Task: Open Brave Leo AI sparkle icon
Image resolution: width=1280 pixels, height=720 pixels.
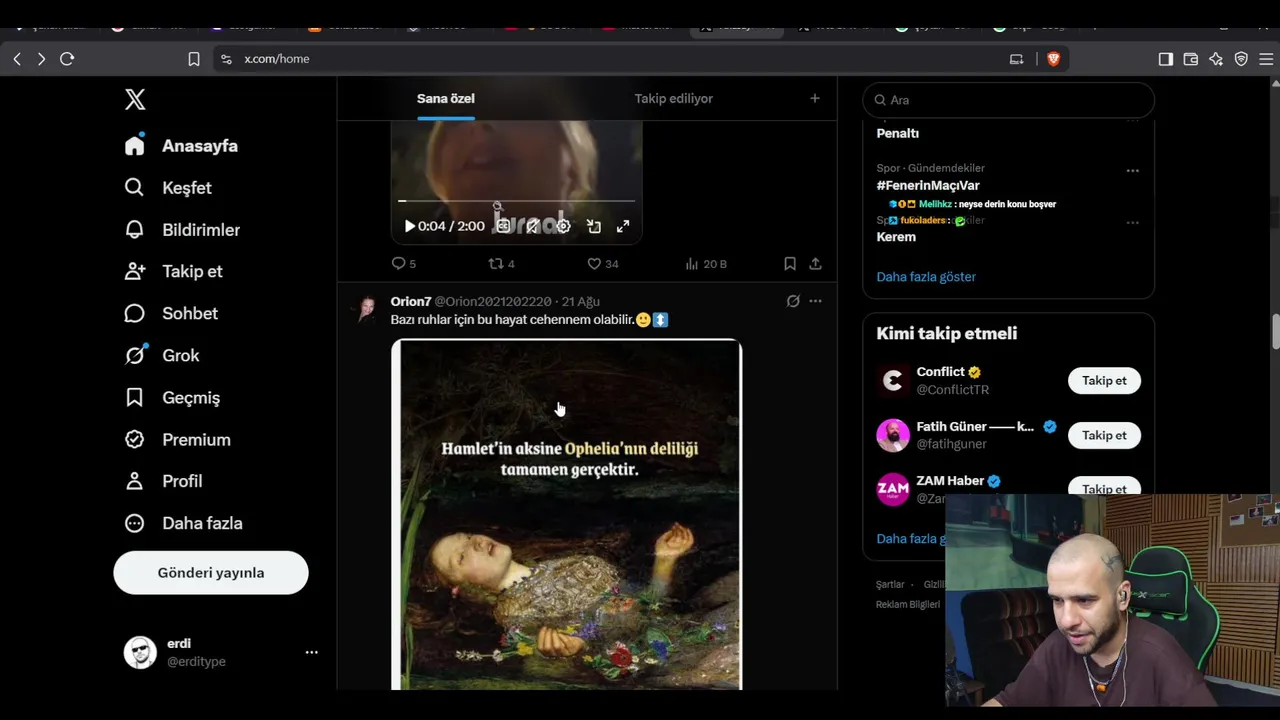Action: point(1216,59)
